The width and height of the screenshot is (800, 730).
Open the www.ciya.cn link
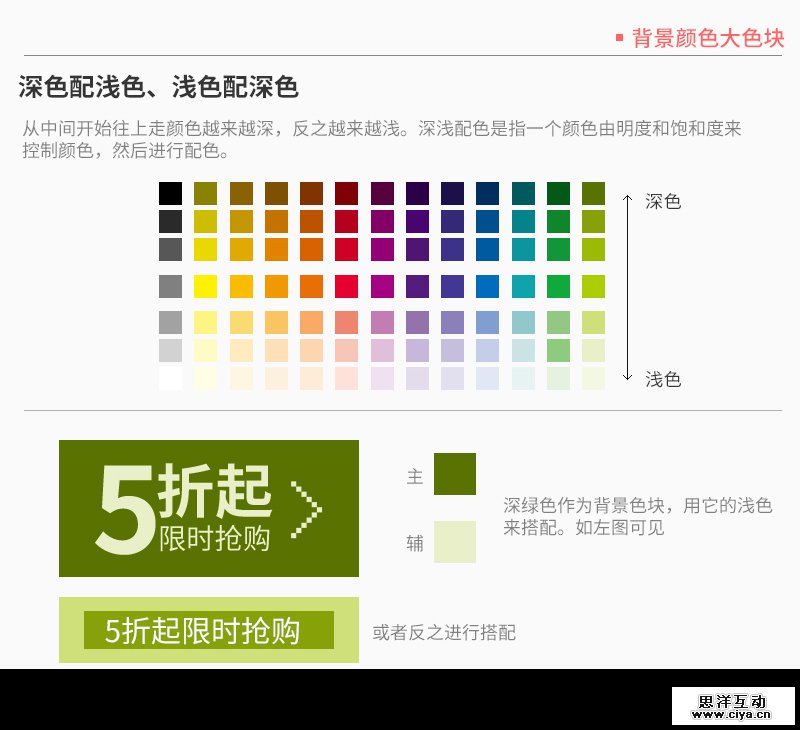733,715
